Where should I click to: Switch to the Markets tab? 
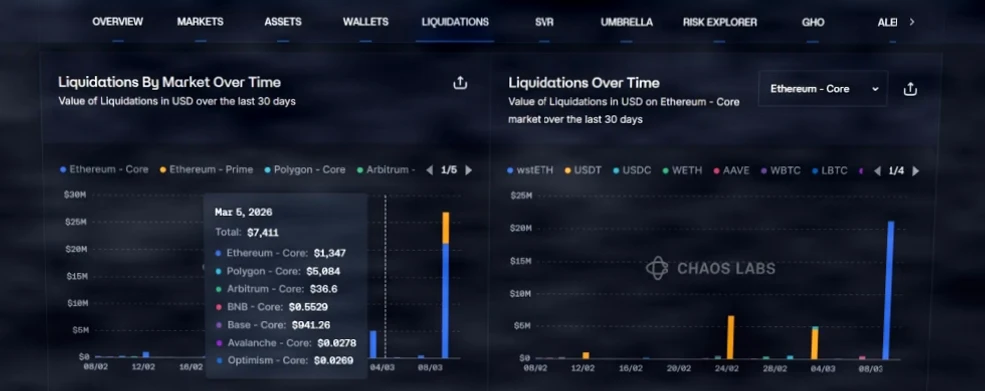(x=200, y=22)
